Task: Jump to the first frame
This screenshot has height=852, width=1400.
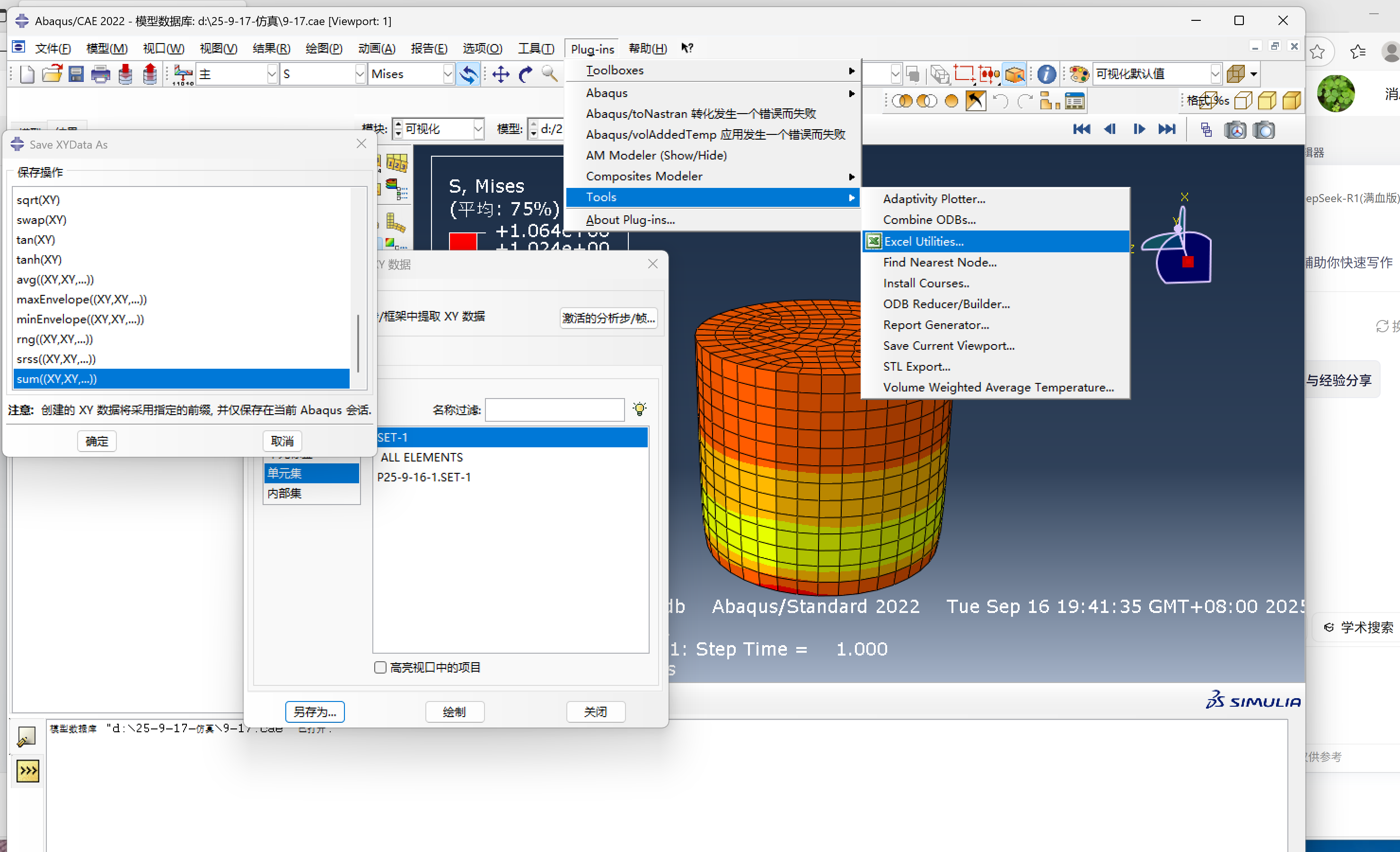Action: (x=1081, y=130)
